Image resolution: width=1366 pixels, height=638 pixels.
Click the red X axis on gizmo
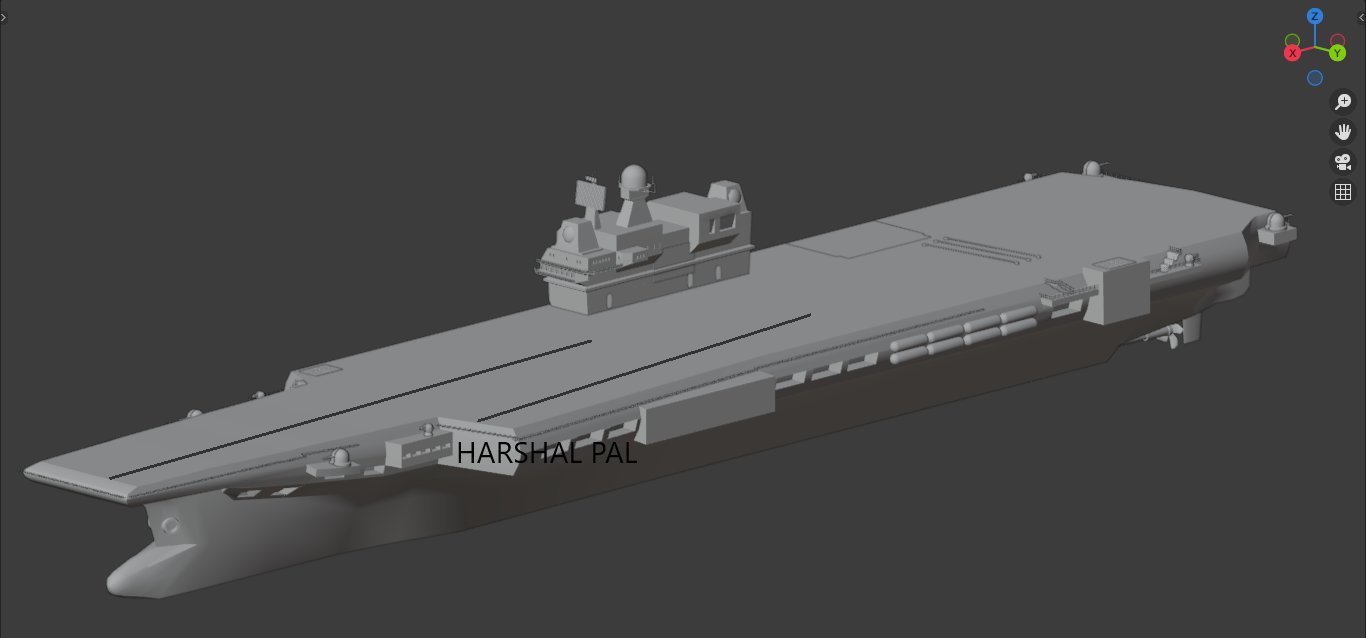(x=1293, y=52)
